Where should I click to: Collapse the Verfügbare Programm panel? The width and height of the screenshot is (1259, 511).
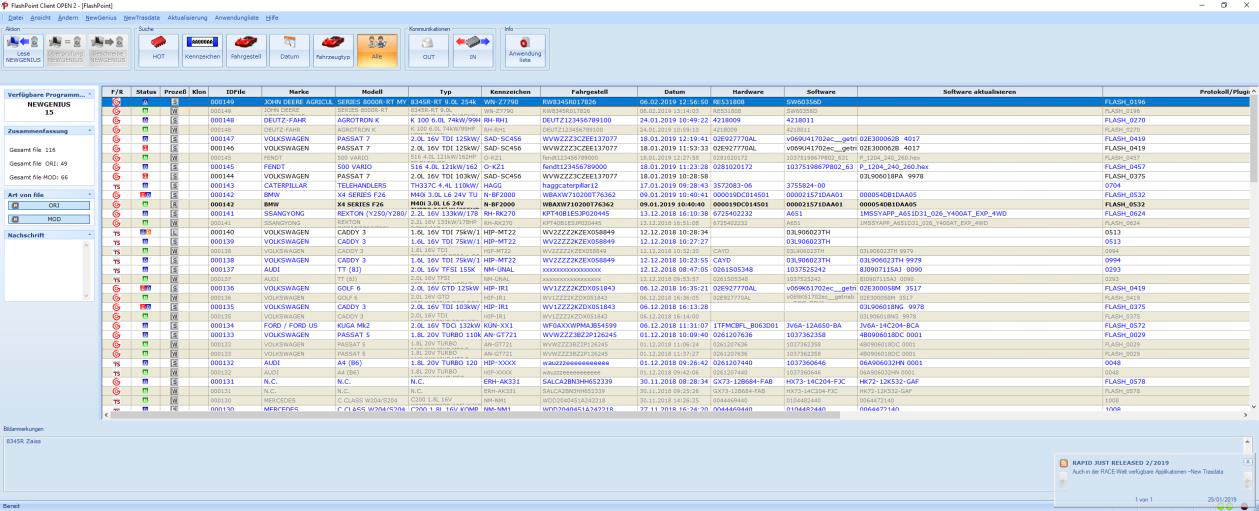pos(91,93)
